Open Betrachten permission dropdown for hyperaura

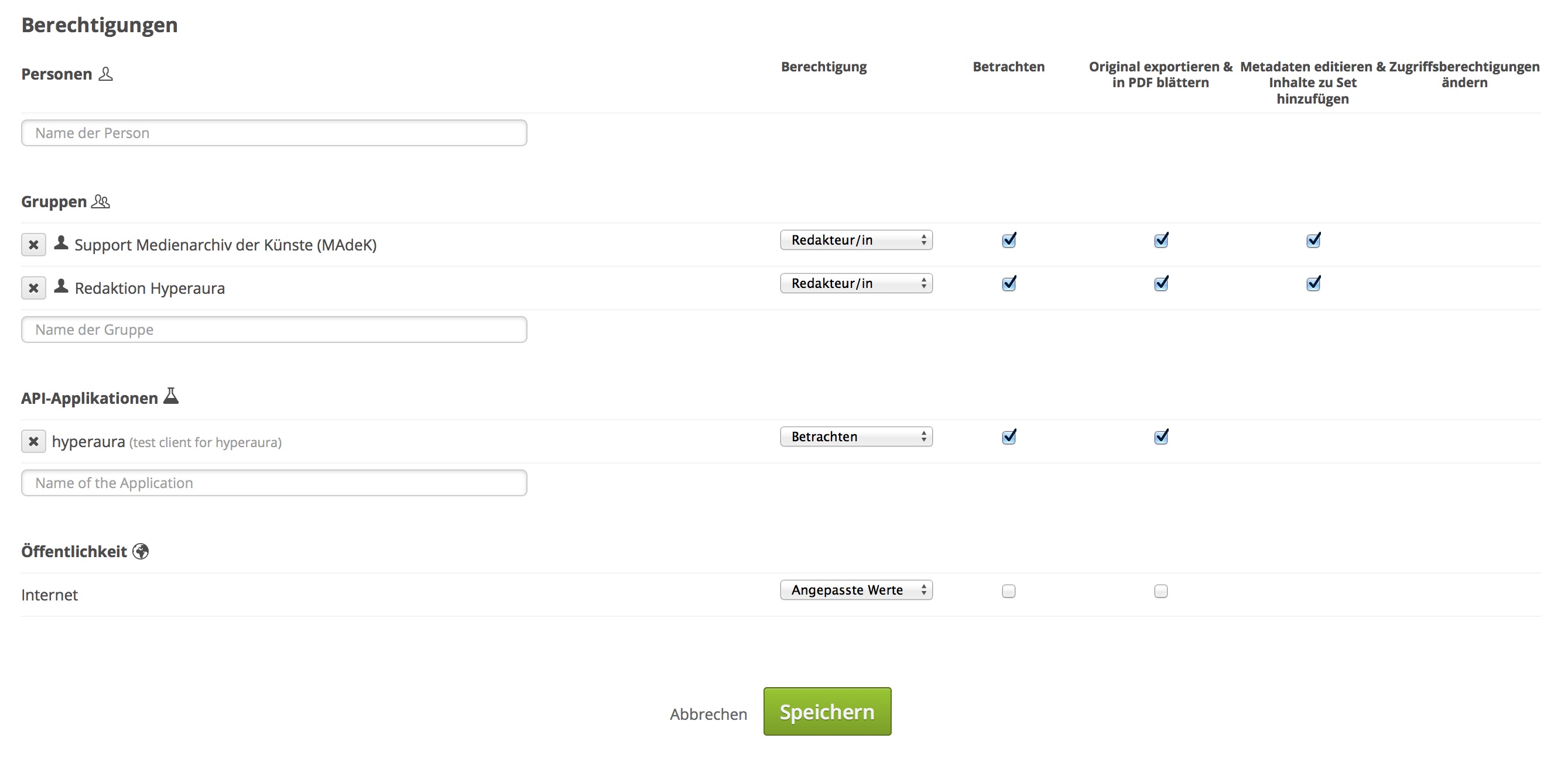click(x=856, y=437)
